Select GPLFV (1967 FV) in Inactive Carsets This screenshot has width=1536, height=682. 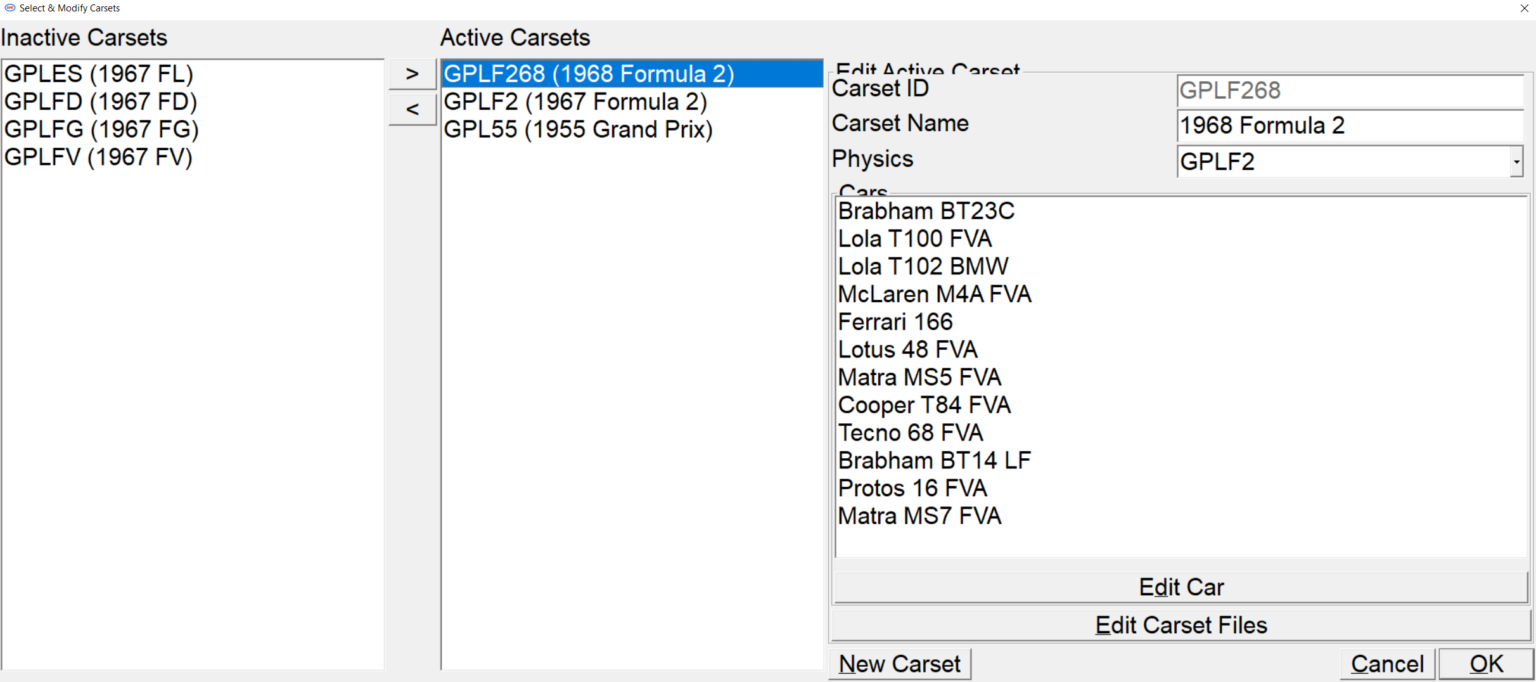coord(97,157)
